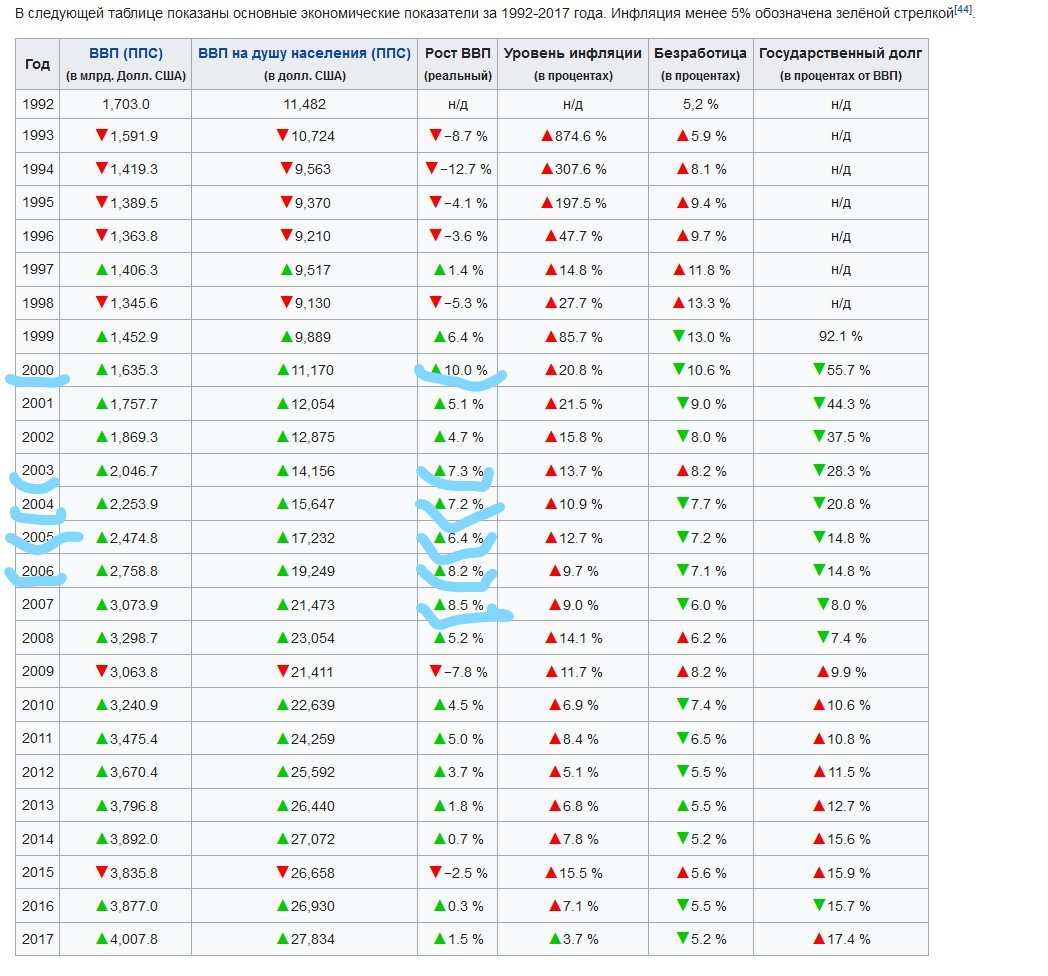
Task: Click red down arrow beside 1,591.9
Action: [102, 135]
